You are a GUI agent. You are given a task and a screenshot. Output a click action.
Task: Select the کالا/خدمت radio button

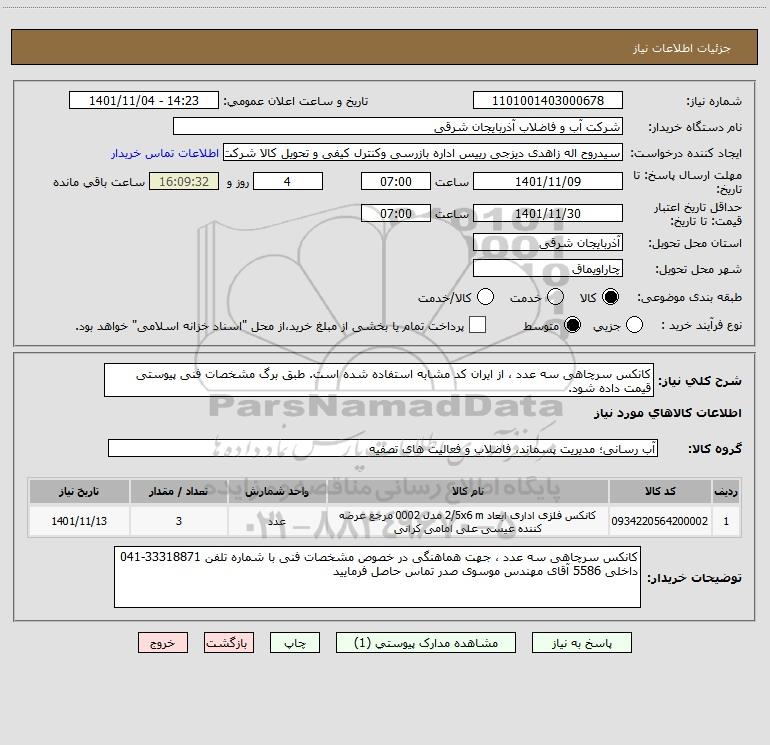click(x=486, y=297)
